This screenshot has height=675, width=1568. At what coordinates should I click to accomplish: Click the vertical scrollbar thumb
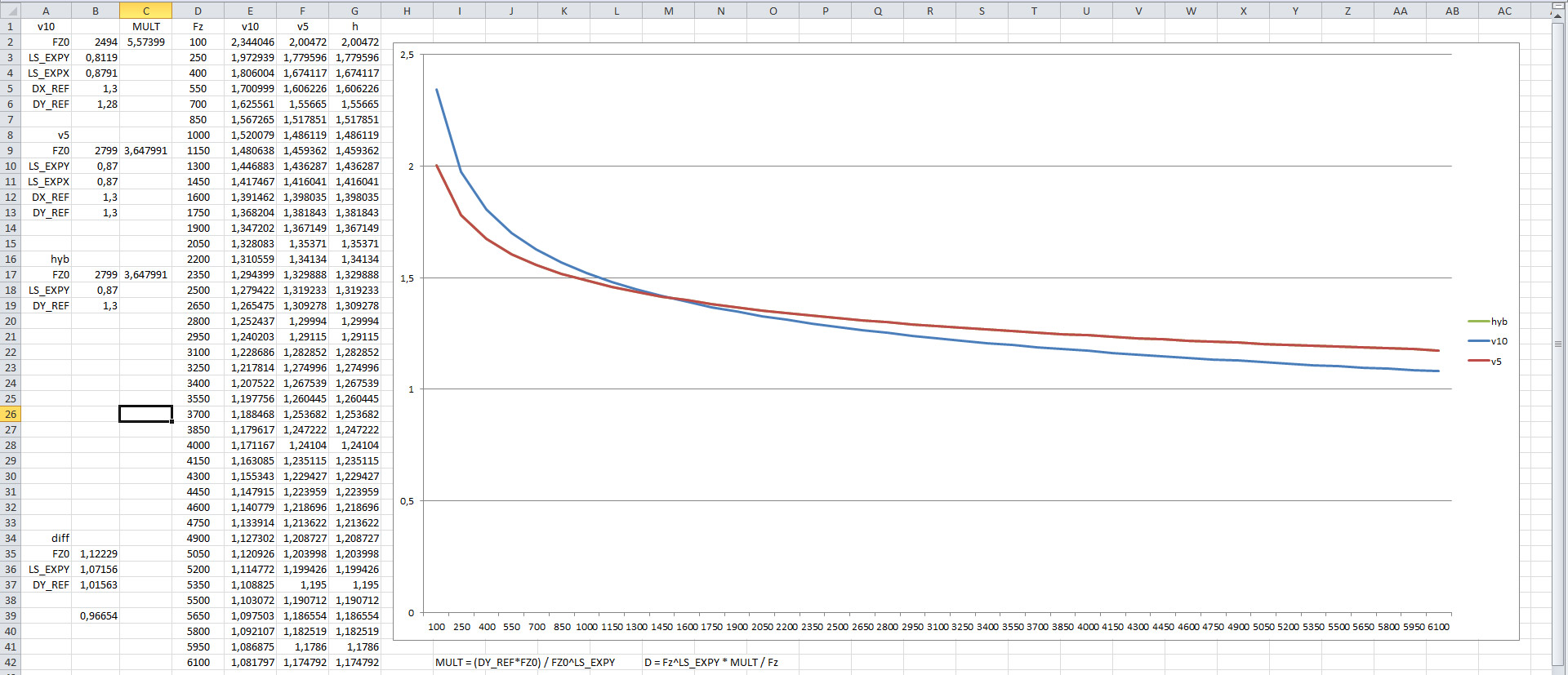coord(1558,343)
